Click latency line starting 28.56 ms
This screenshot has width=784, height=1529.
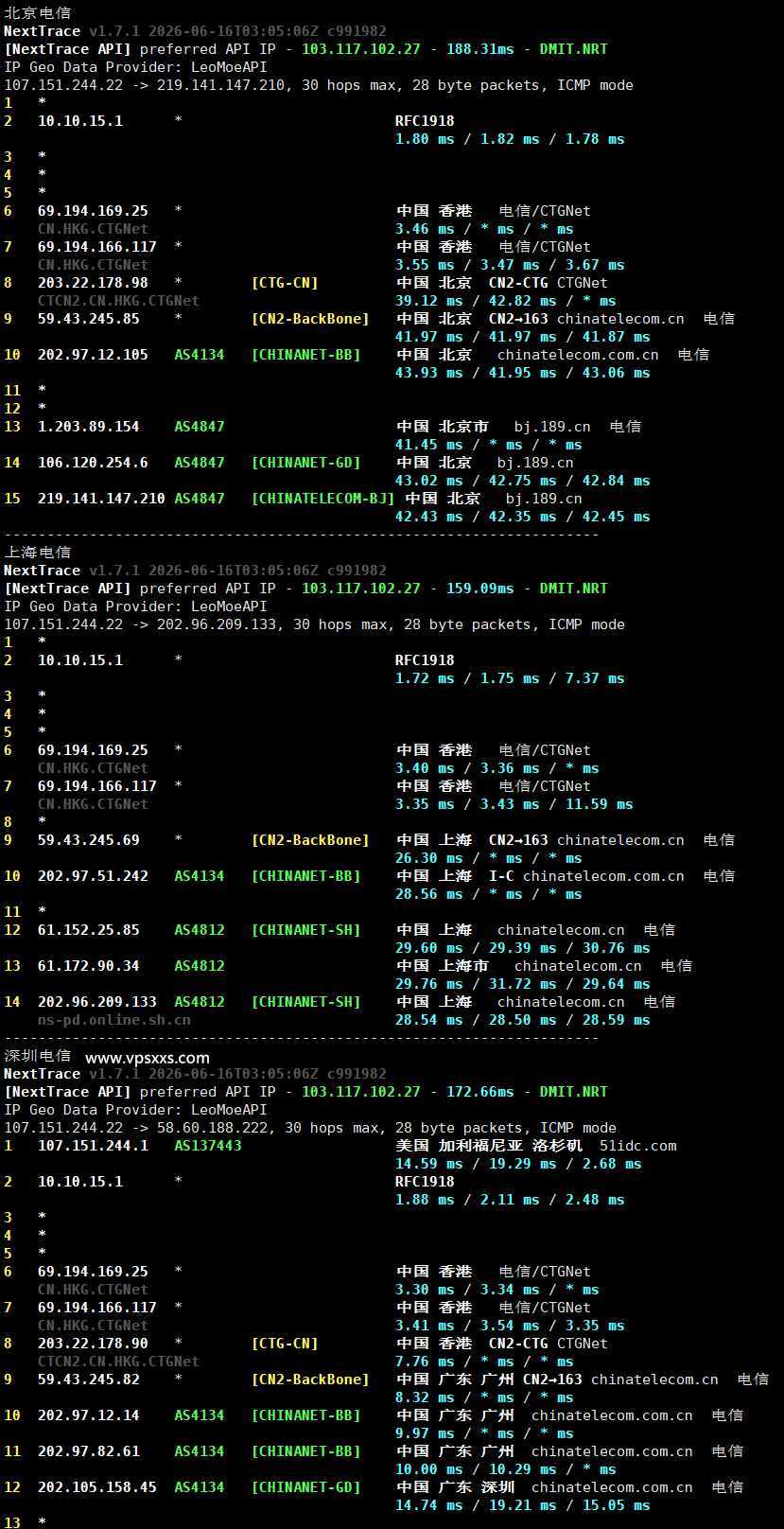pyautogui.click(x=489, y=894)
